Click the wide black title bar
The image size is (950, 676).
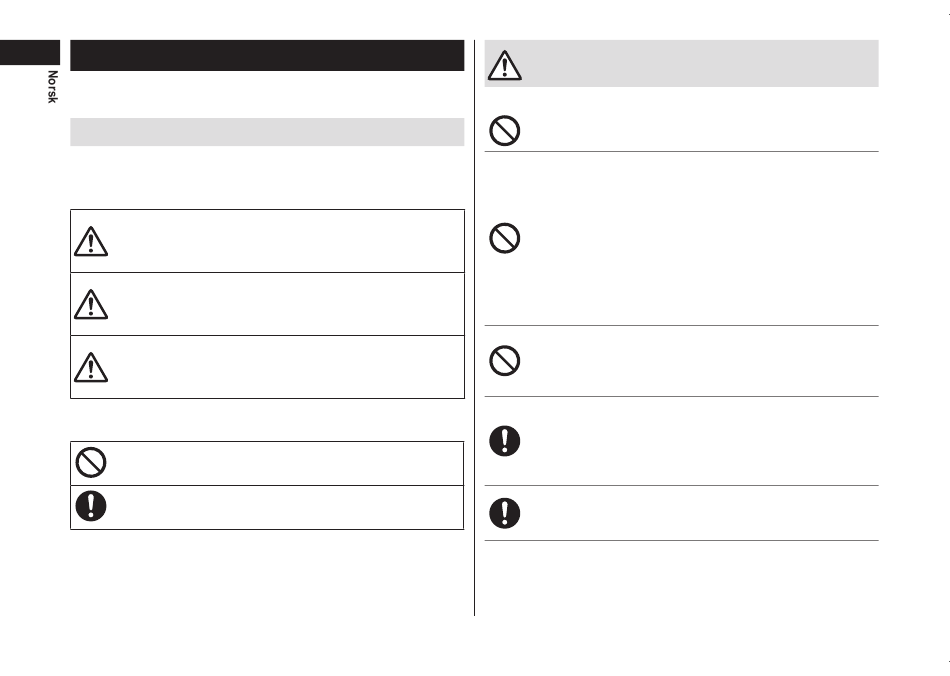pos(267,56)
